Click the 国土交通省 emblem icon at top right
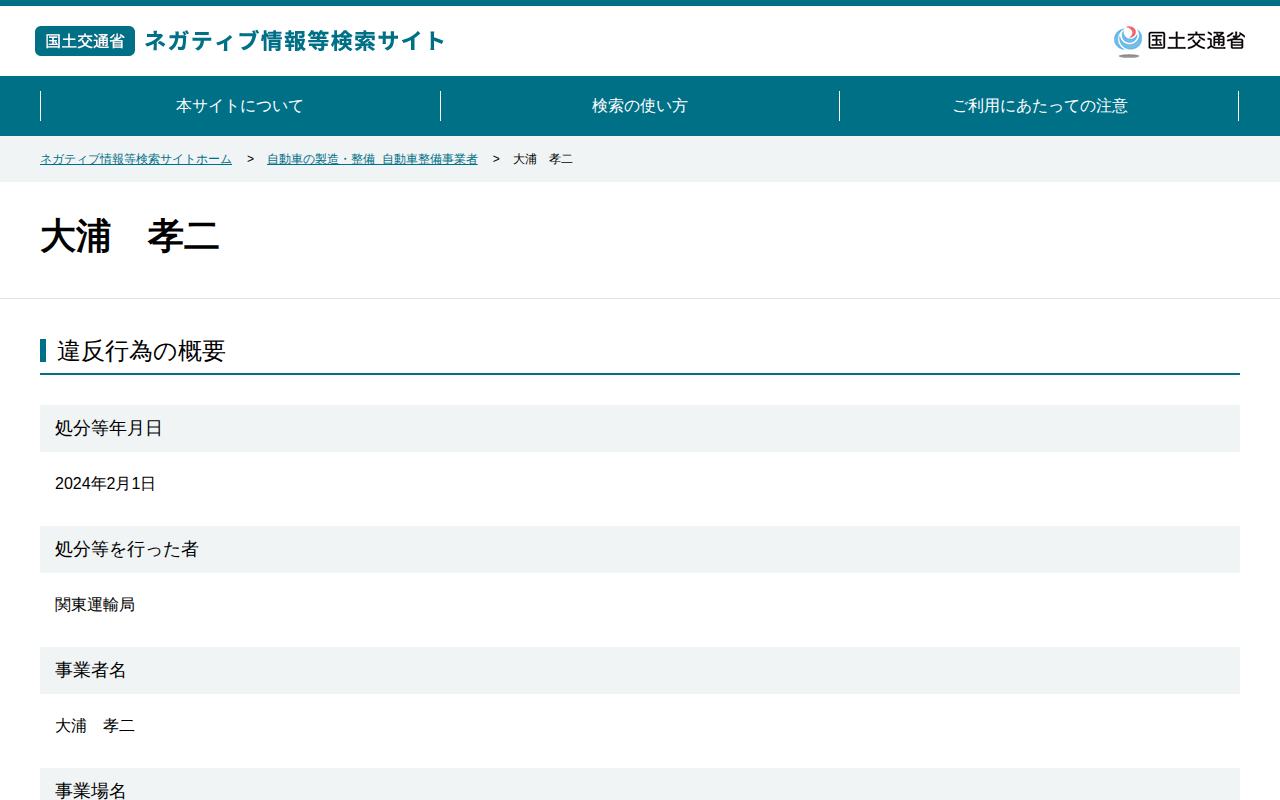1280x800 pixels. click(1128, 41)
